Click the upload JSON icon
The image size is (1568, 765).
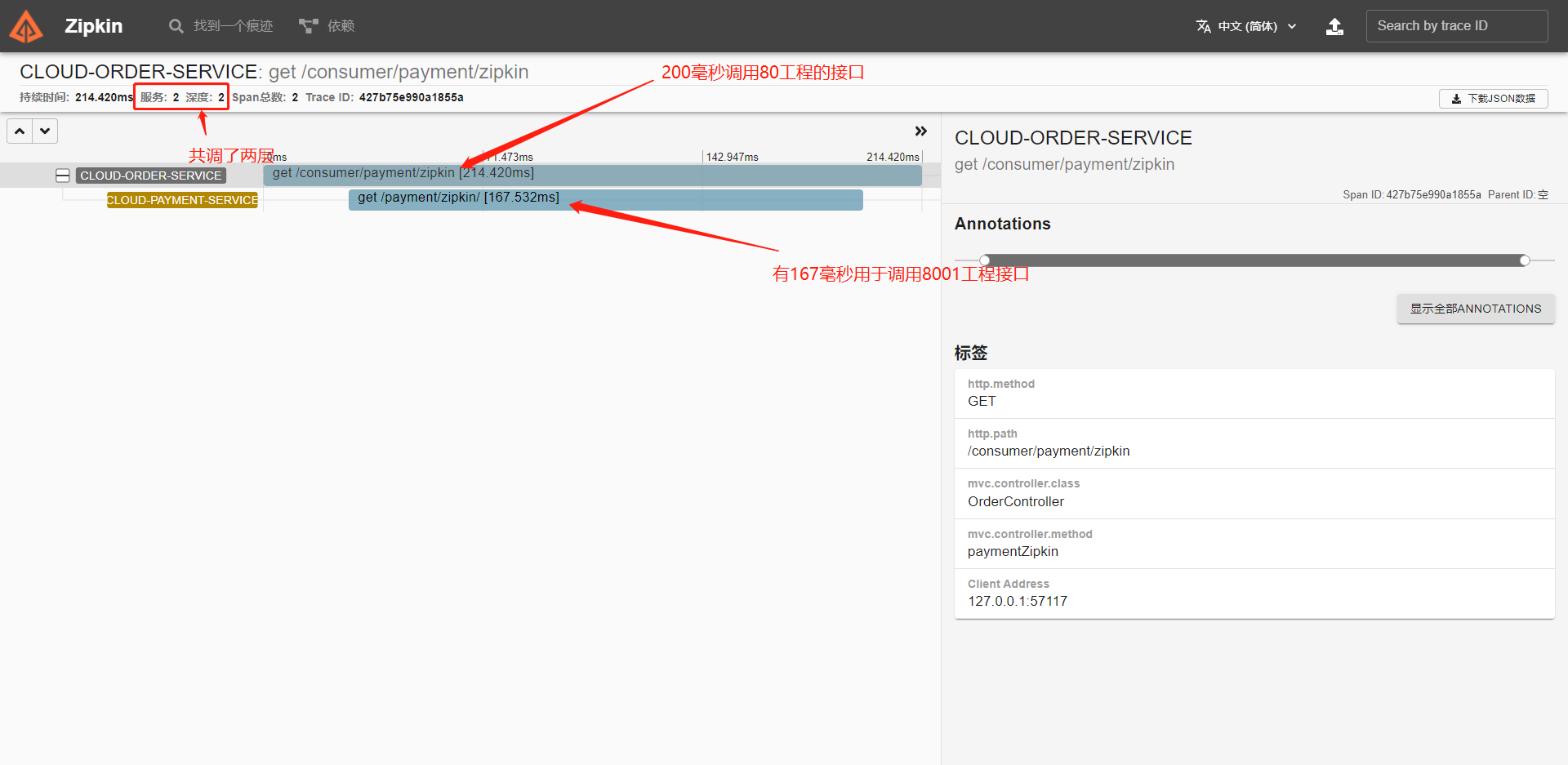point(1334,26)
